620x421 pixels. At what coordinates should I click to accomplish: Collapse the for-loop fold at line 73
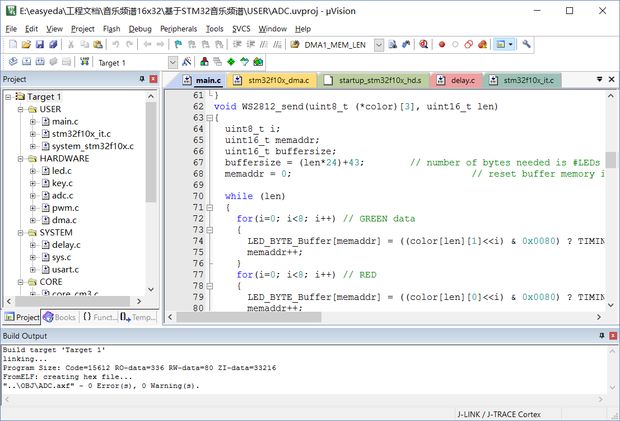coord(210,230)
